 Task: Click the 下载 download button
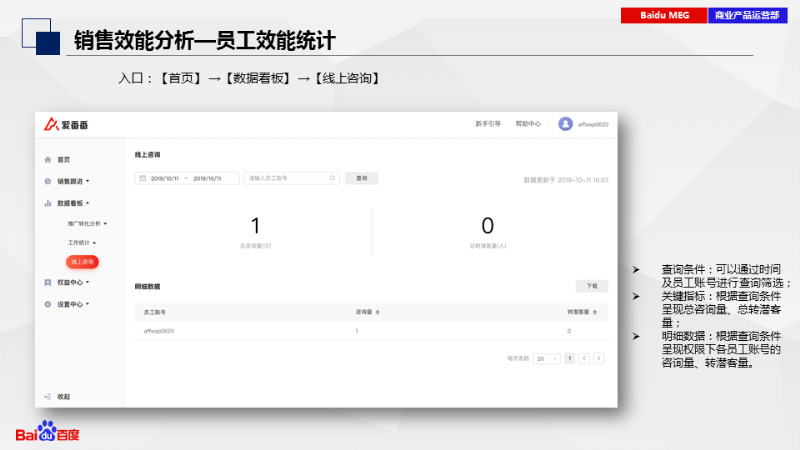click(x=591, y=286)
